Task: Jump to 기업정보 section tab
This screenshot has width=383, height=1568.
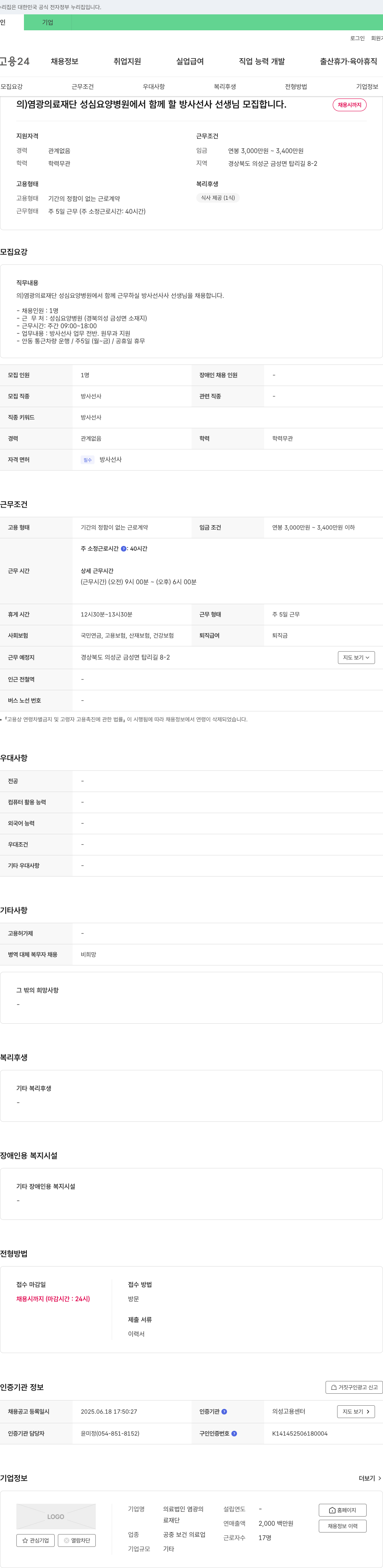Action: coord(367,87)
